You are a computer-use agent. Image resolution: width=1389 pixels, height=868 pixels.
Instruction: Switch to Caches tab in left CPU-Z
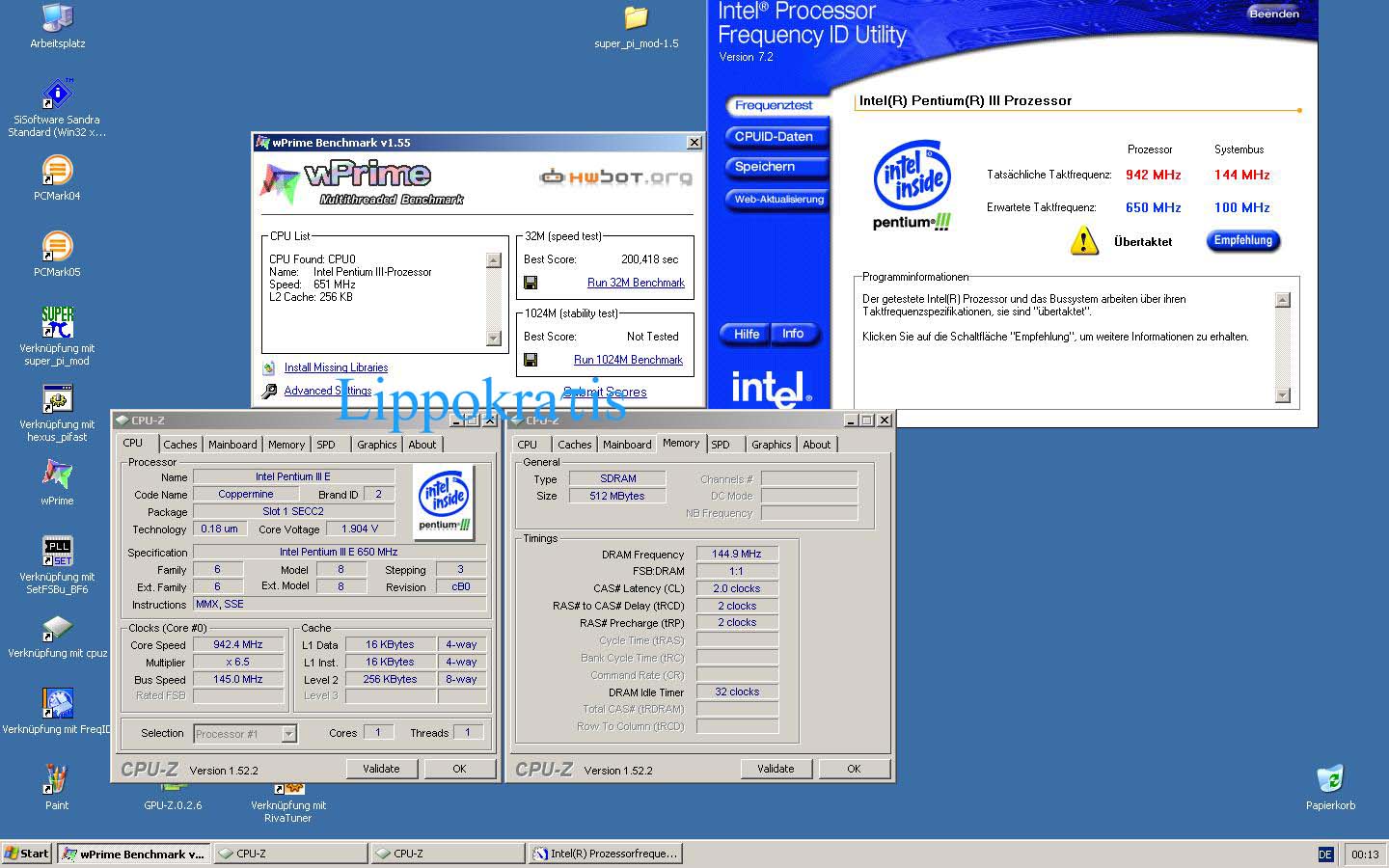coord(180,445)
